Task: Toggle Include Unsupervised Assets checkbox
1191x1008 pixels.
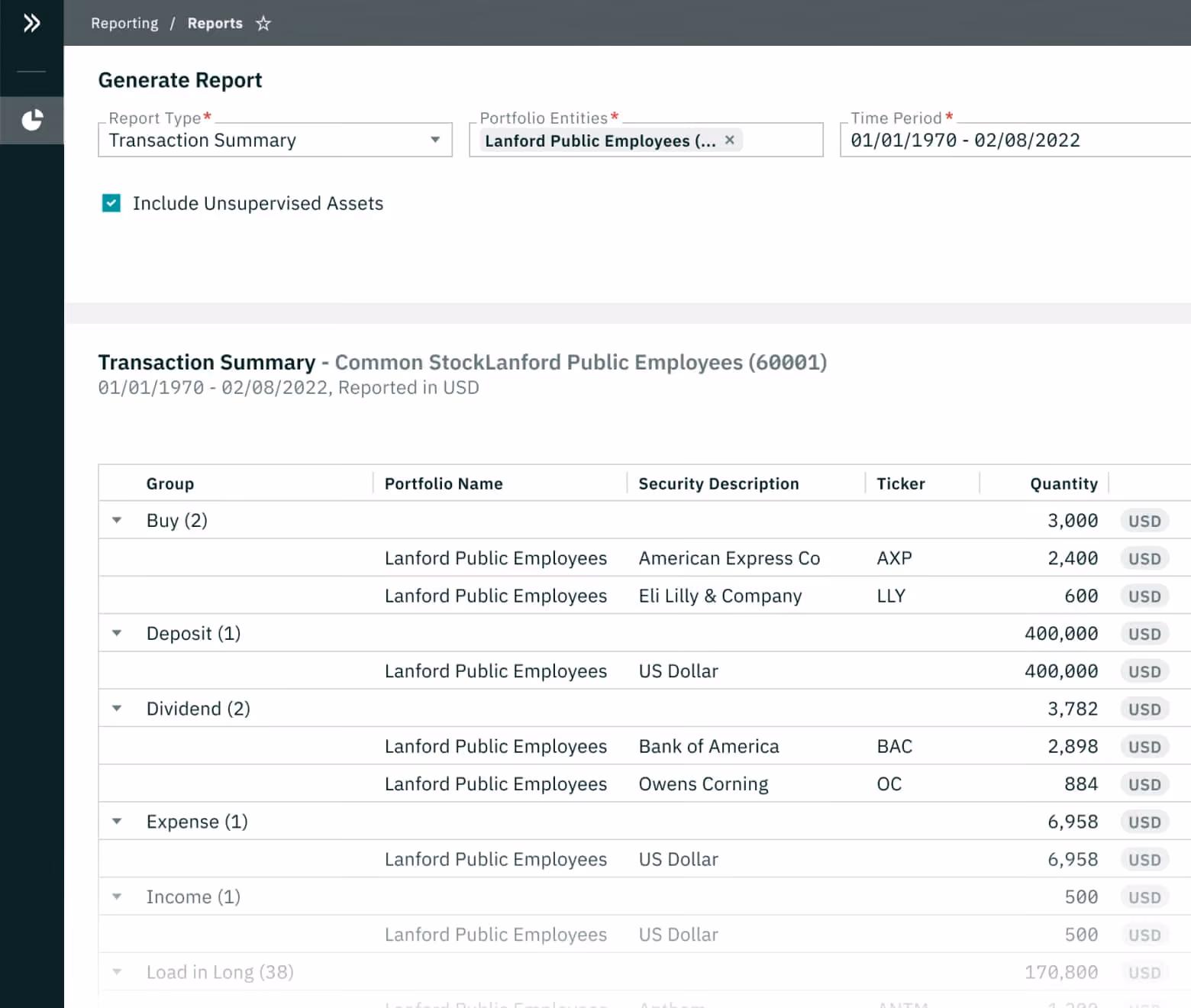Action: (x=111, y=203)
